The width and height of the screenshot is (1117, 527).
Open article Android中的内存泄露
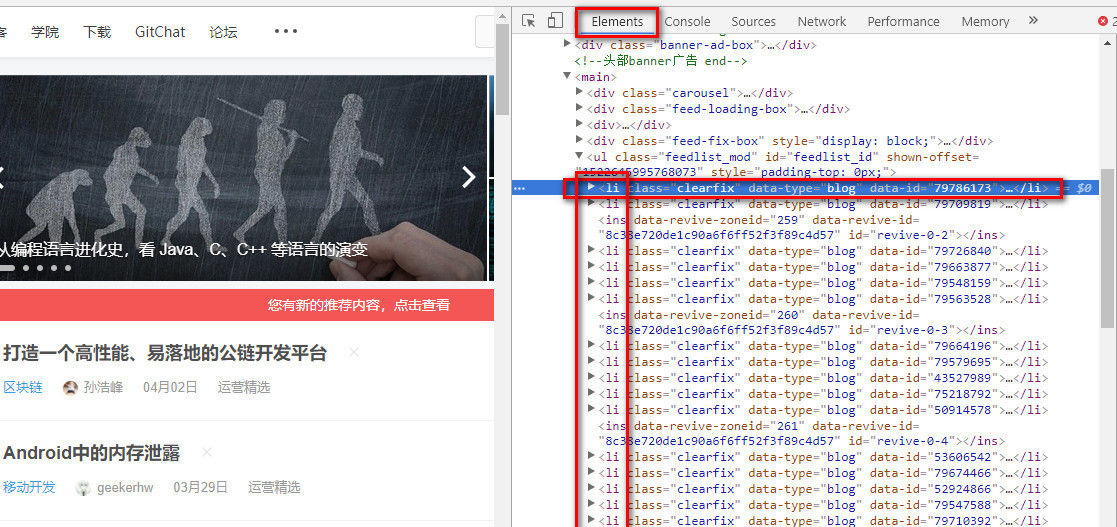[x=91, y=452]
